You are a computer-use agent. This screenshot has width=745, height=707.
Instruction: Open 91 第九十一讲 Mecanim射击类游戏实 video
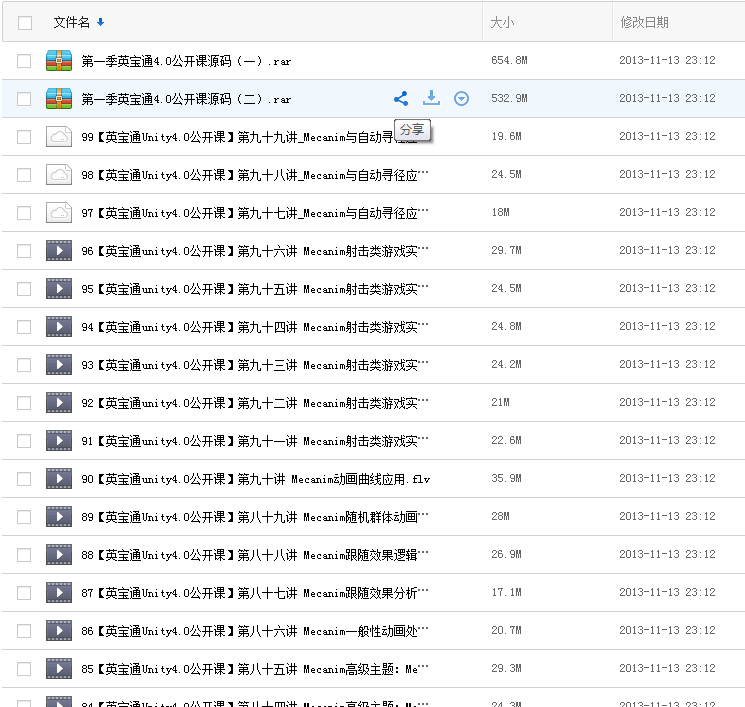(x=255, y=441)
